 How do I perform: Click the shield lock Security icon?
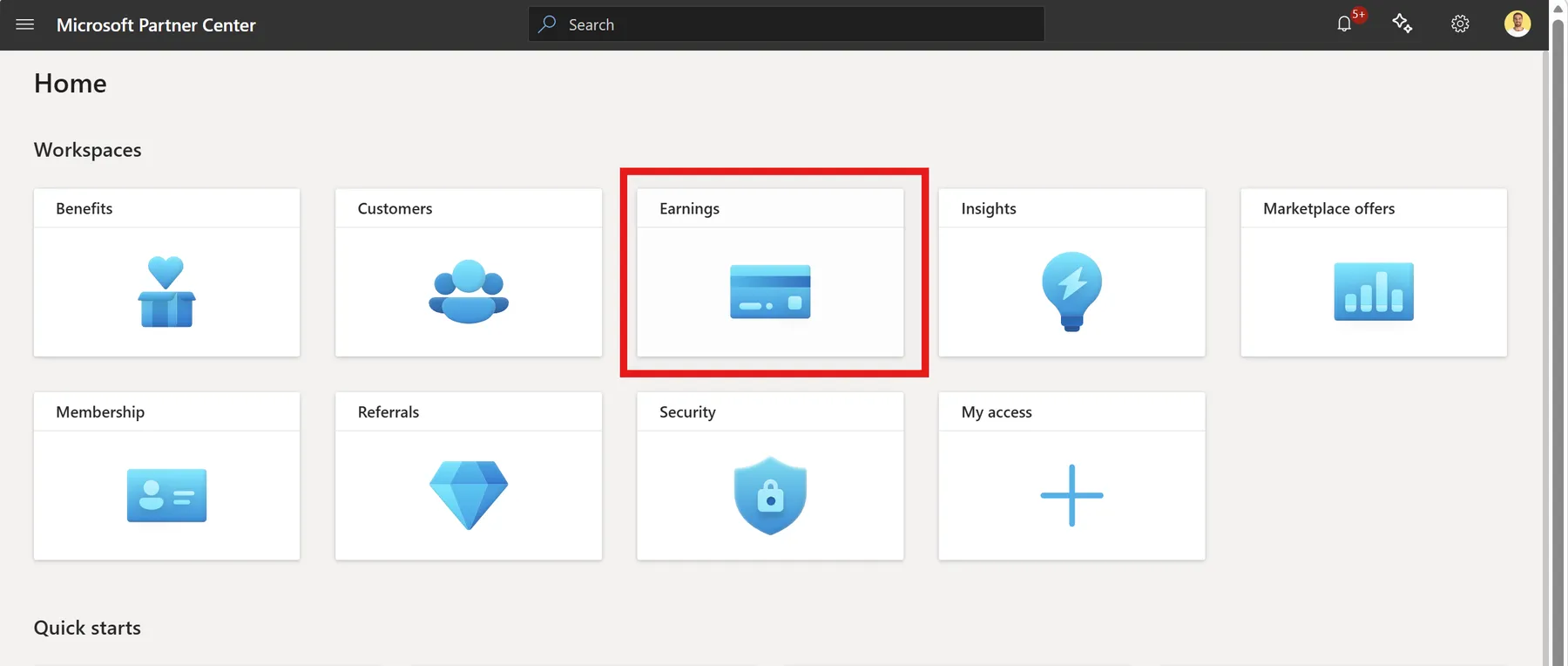pyautogui.click(x=770, y=495)
